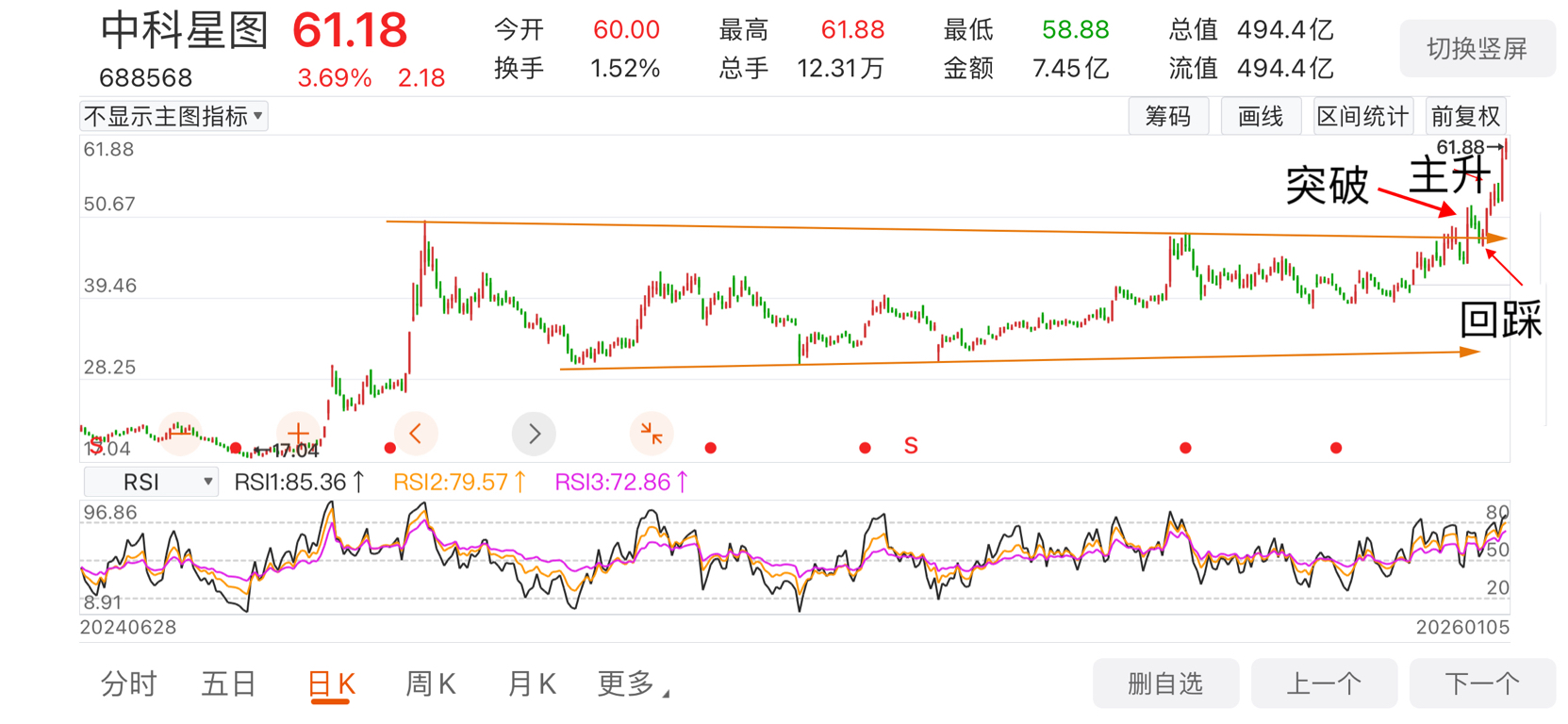Enable the 画线 drawing tool
The width and height of the screenshot is (1568, 724).
tap(1261, 116)
